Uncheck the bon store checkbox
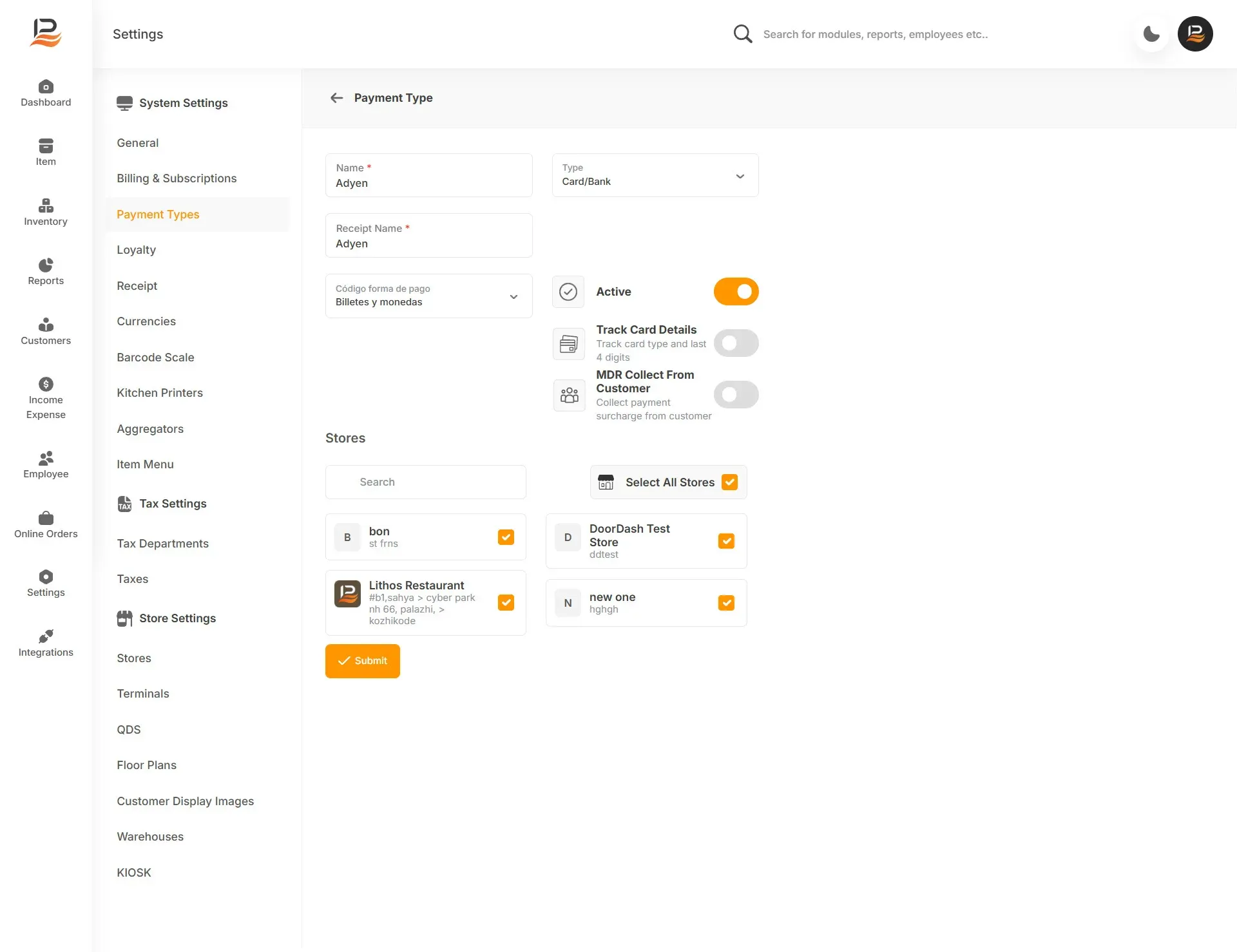Image resolution: width=1237 pixels, height=952 pixels. click(x=506, y=537)
